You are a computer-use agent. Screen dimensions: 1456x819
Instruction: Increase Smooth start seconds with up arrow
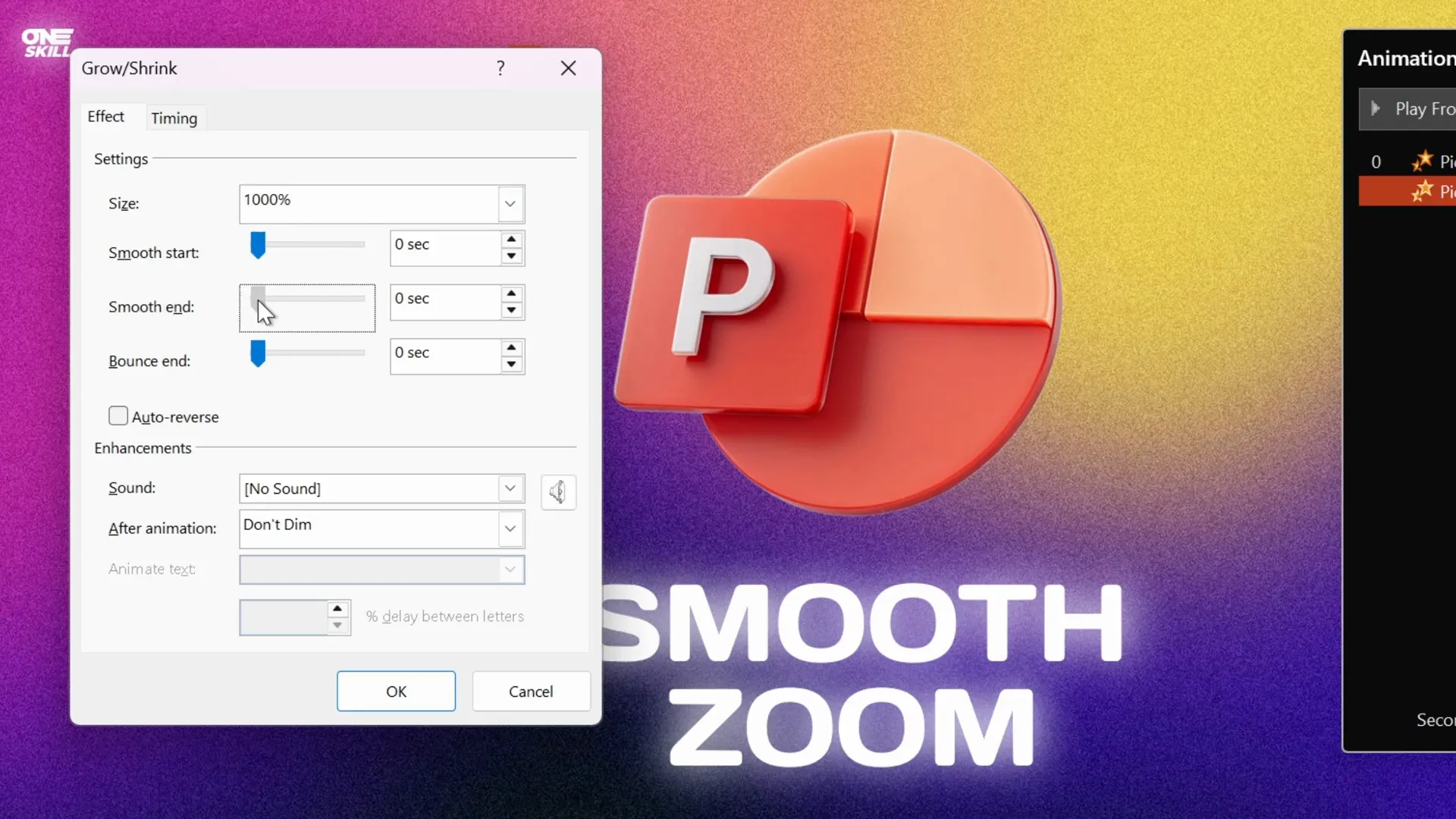[512, 240]
